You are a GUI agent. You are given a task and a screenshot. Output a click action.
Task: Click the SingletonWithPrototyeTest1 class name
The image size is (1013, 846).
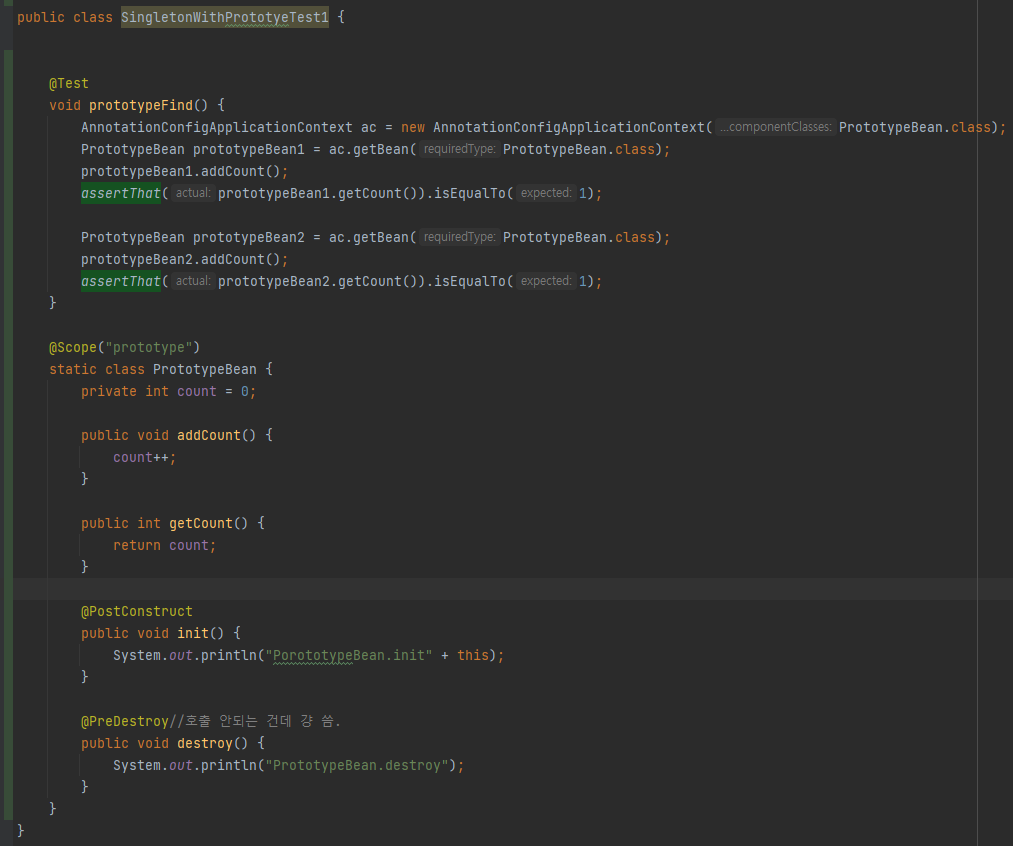click(225, 17)
